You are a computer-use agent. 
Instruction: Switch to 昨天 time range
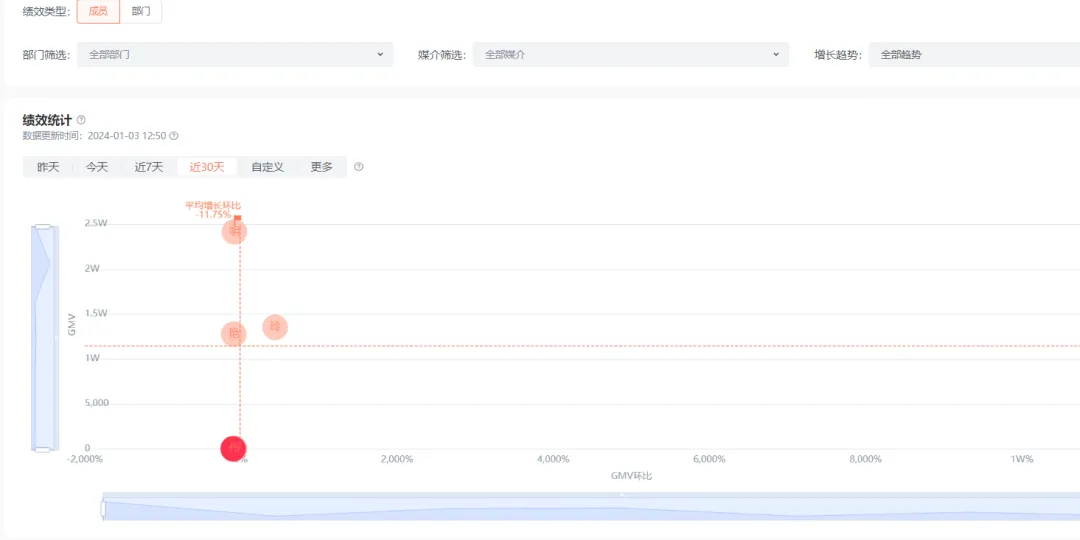[48, 167]
